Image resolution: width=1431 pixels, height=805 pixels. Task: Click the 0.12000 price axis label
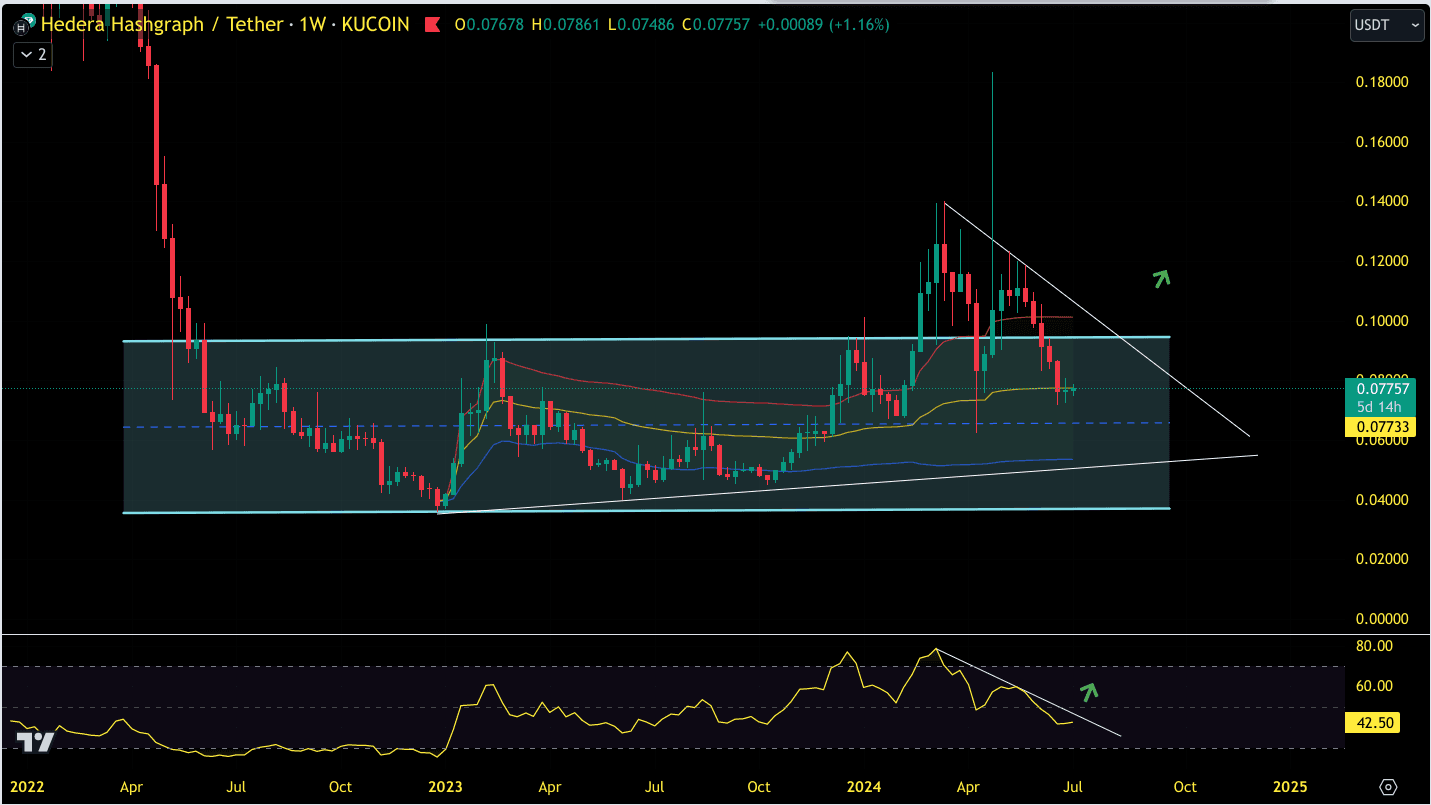pos(1382,261)
